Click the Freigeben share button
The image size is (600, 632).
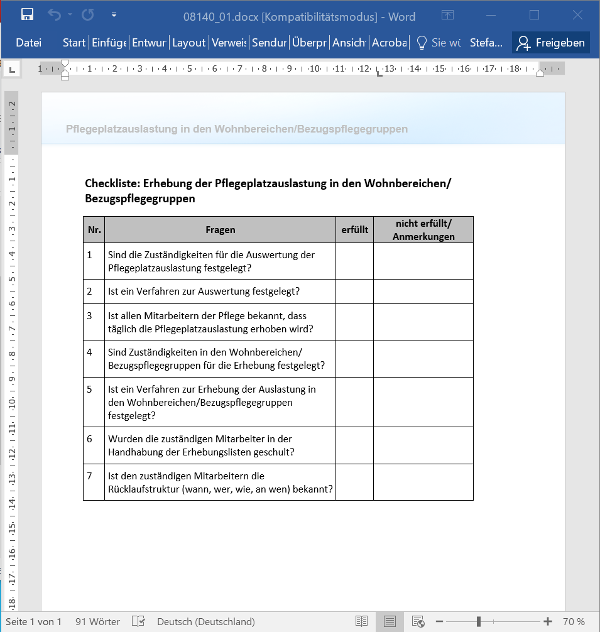click(550, 43)
